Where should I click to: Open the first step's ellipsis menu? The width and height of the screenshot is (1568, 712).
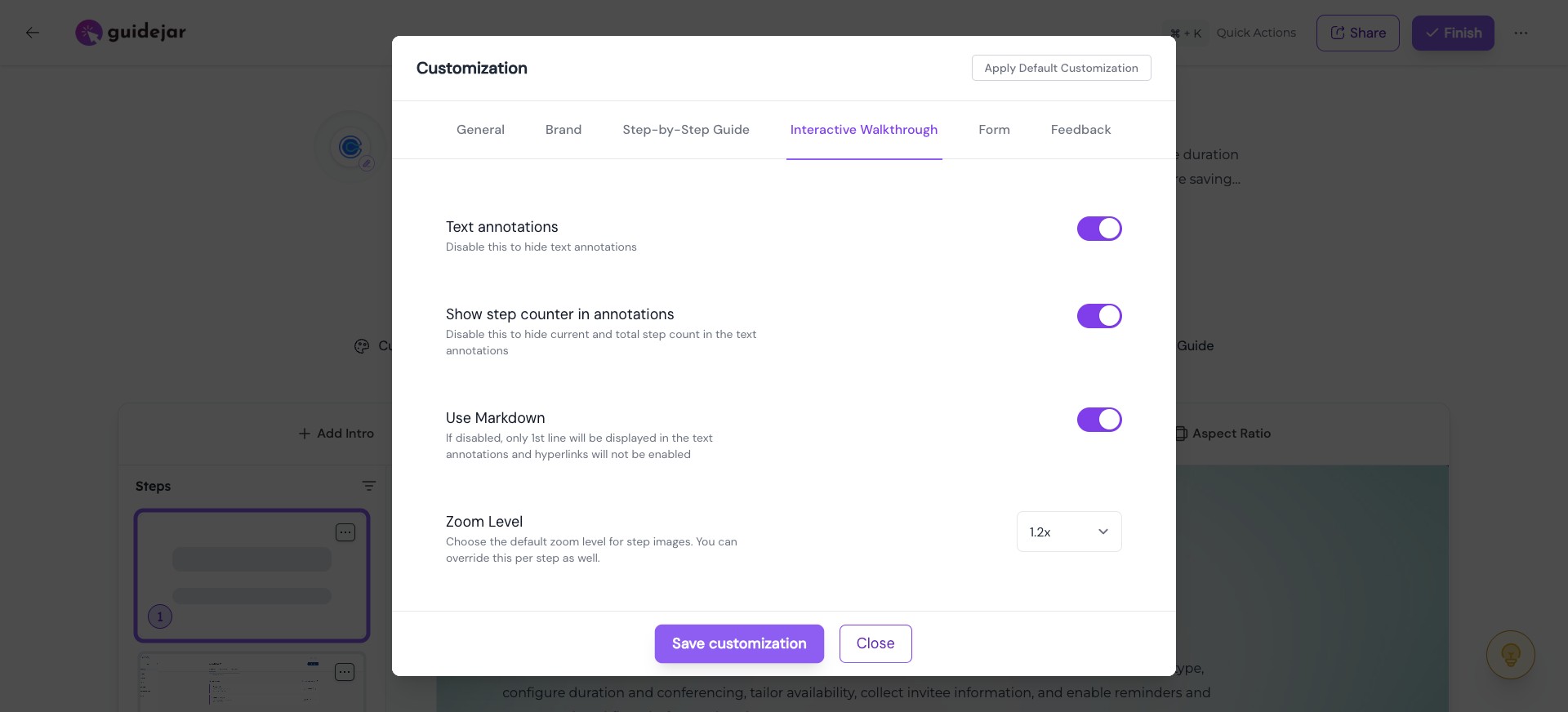point(345,532)
